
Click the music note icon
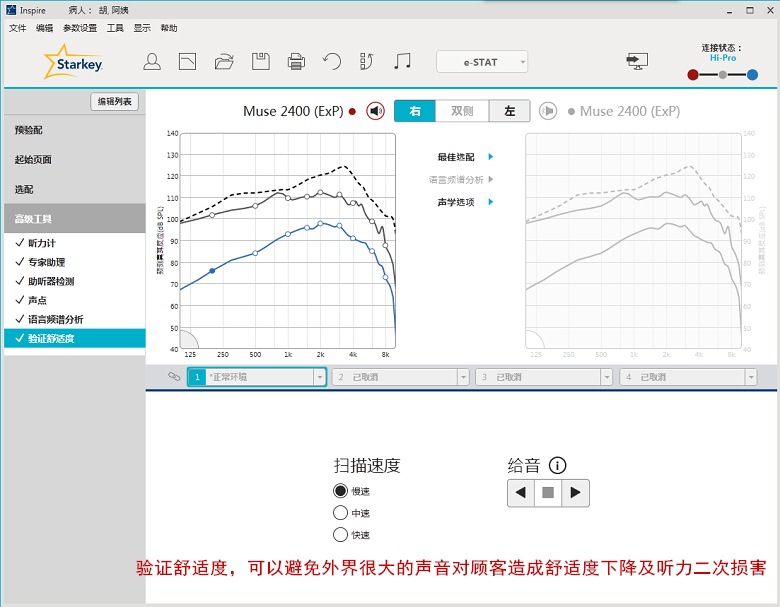[402, 62]
